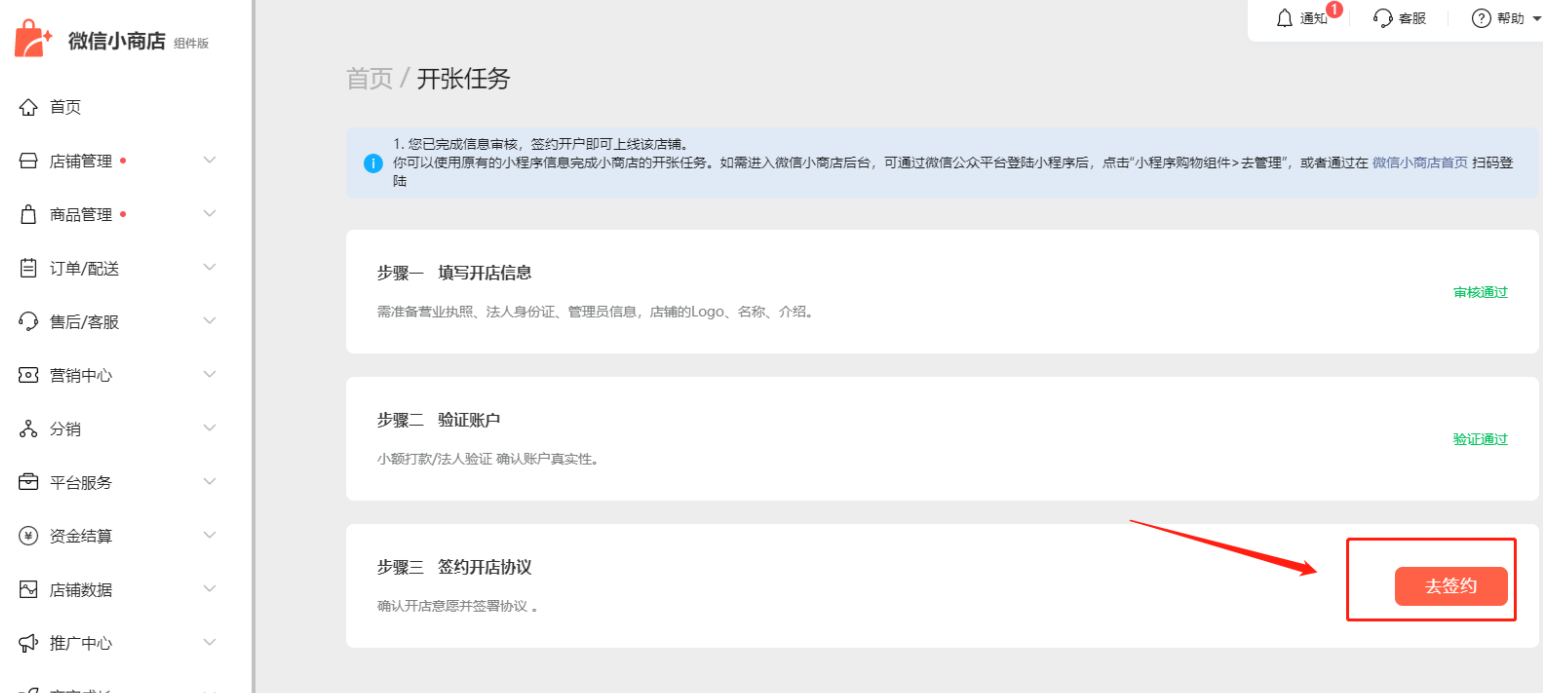Click the coupon icon beside 营销中心
Screen dimensions: 1543x693
29,375
